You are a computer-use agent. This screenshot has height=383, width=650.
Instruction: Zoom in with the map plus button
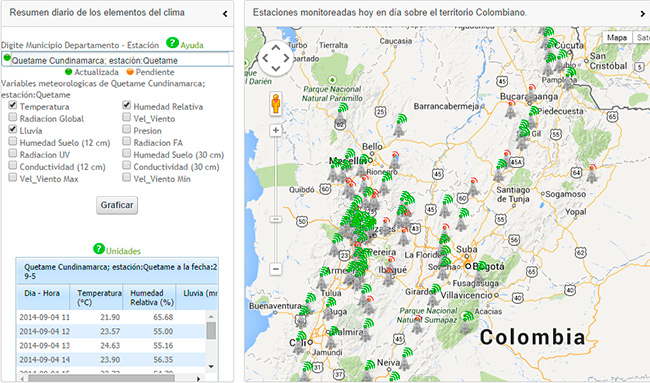(x=276, y=131)
